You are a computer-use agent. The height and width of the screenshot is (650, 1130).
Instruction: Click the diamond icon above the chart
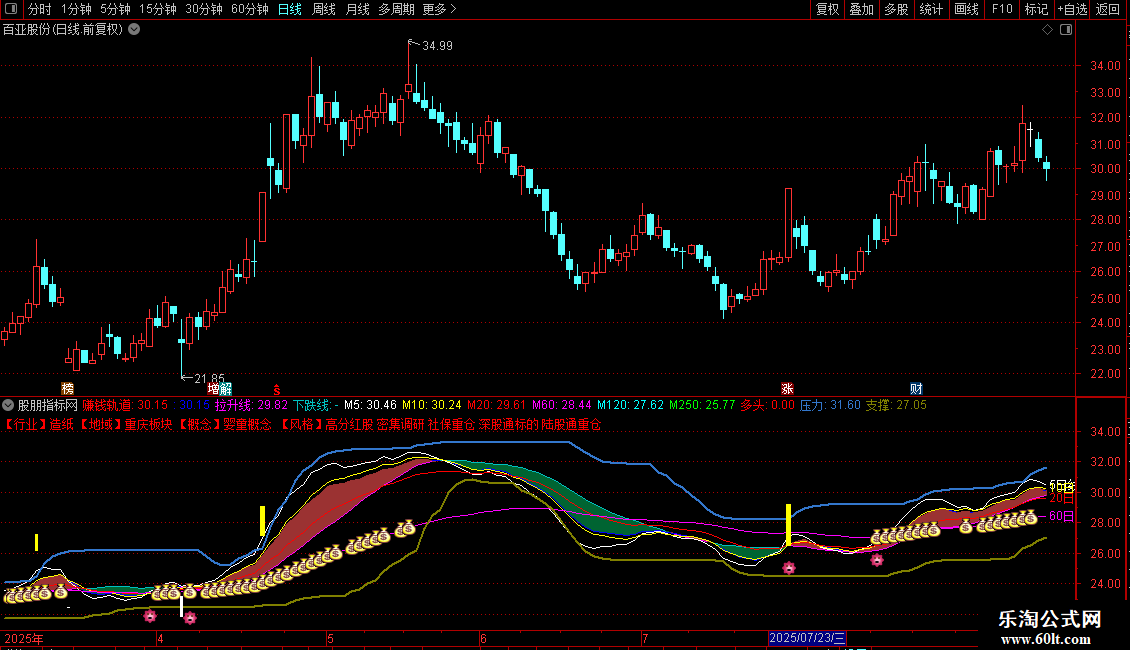(x=1047, y=30)
